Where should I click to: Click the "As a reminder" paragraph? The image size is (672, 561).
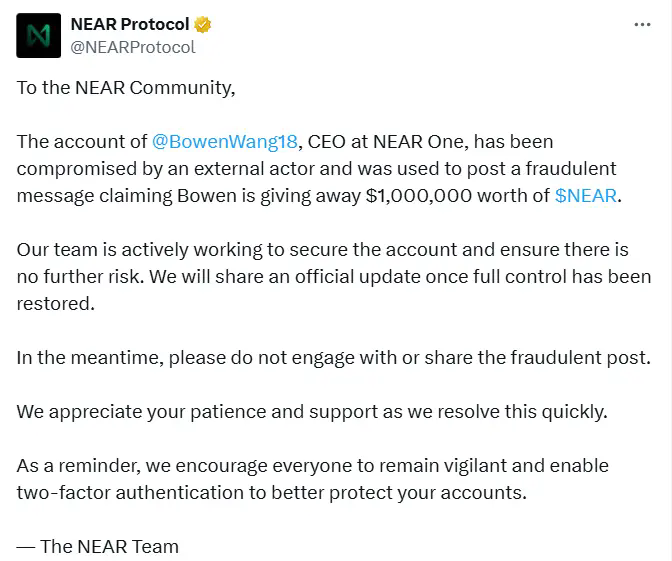(x=312, y=465)
